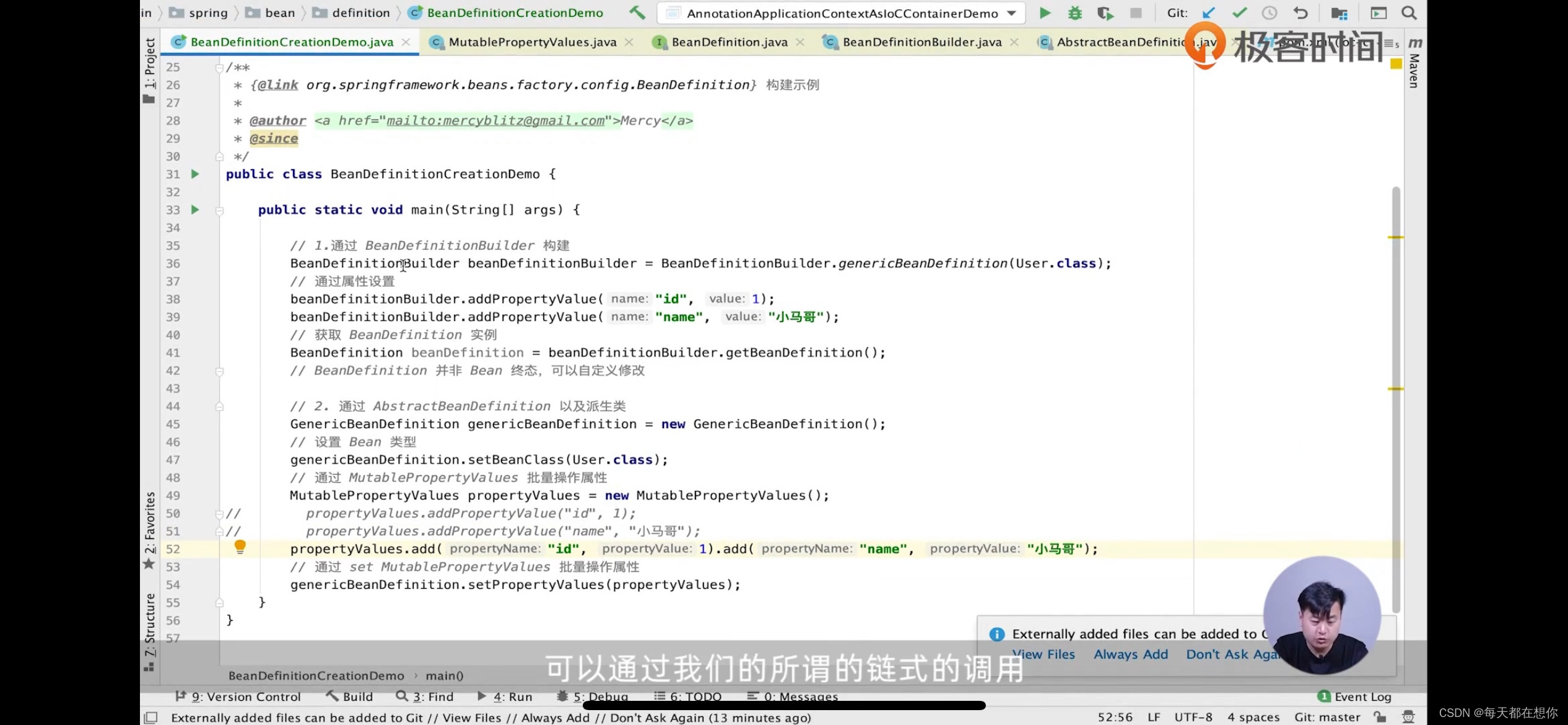
Task: Run main from gutter arrow at line 33
Action: [x=195, y=210]
